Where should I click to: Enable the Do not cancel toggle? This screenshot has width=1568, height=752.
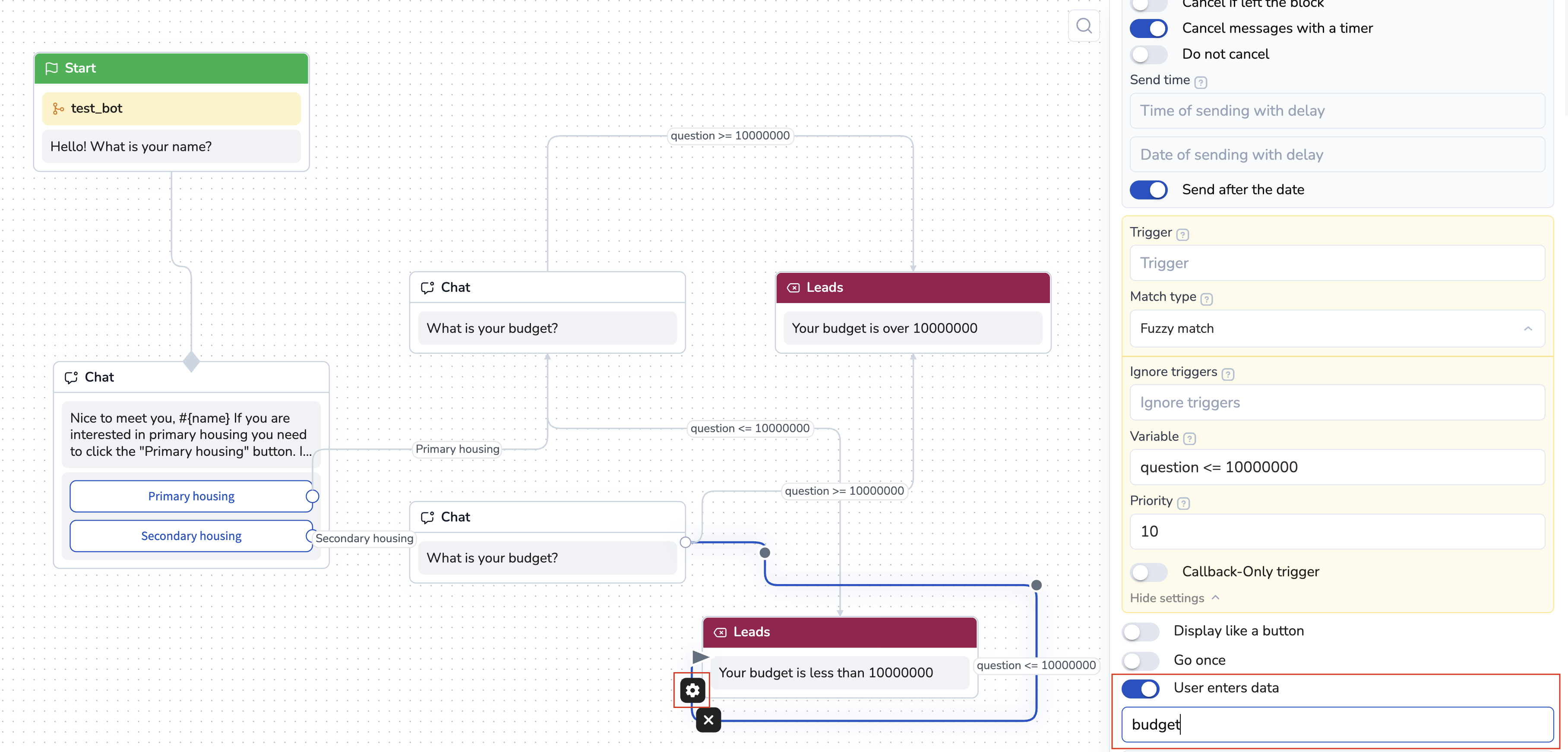[x=1149, y=54]
